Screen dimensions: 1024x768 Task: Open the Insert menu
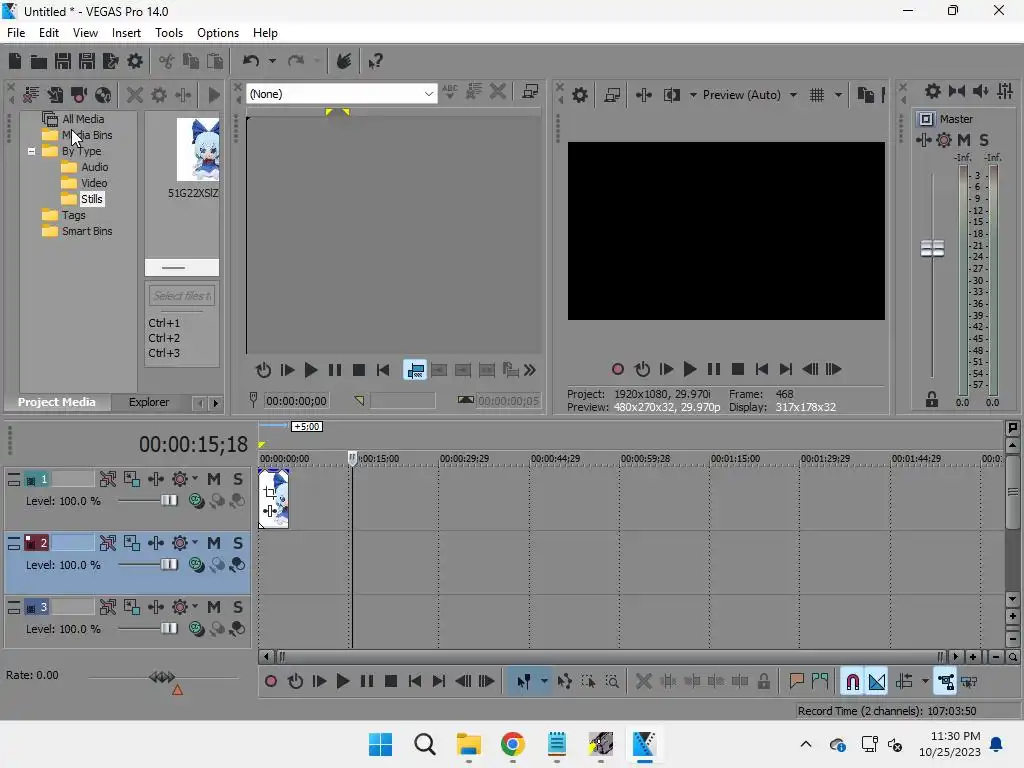point(126,33)
